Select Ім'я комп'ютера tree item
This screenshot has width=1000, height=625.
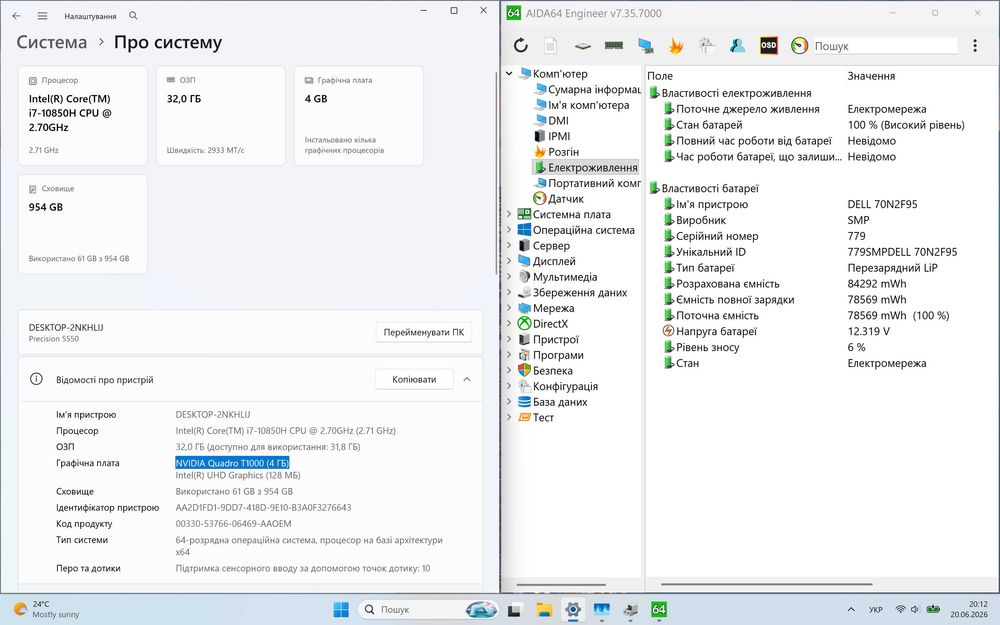[581, 105]
